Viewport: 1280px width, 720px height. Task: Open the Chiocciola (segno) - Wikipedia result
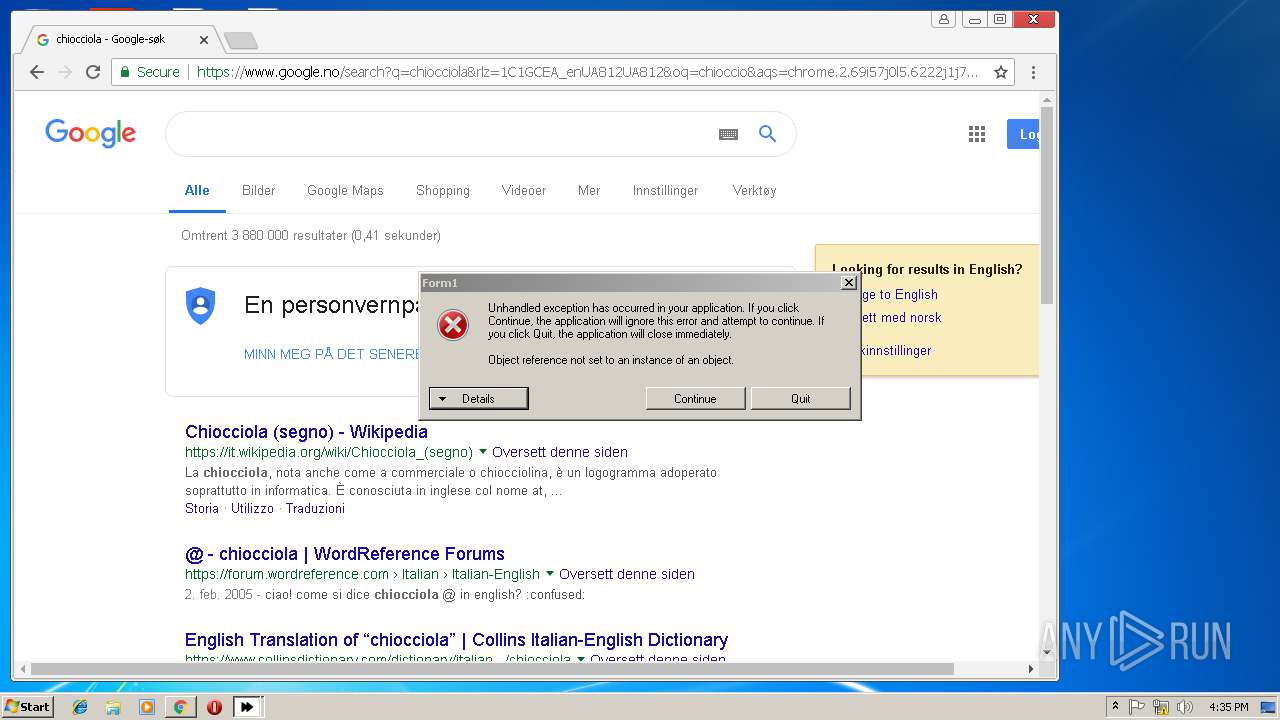(306, 432)
